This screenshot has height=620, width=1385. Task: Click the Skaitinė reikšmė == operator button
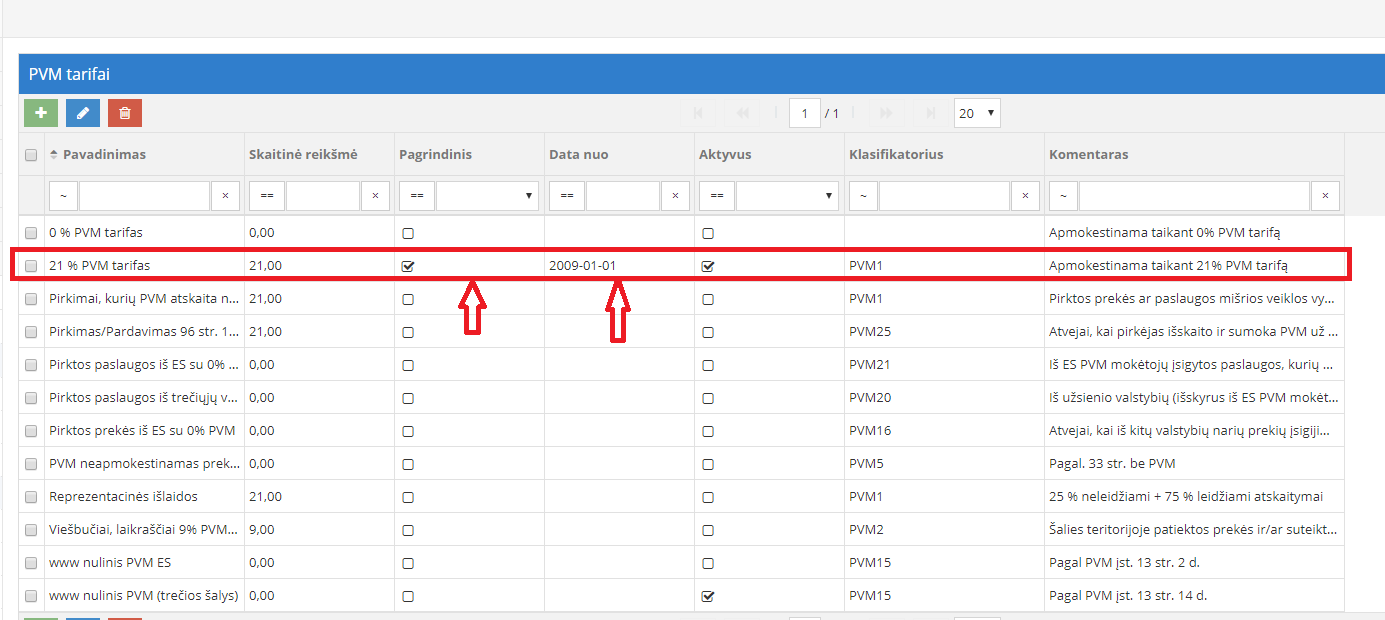click(x=267, y=196)
